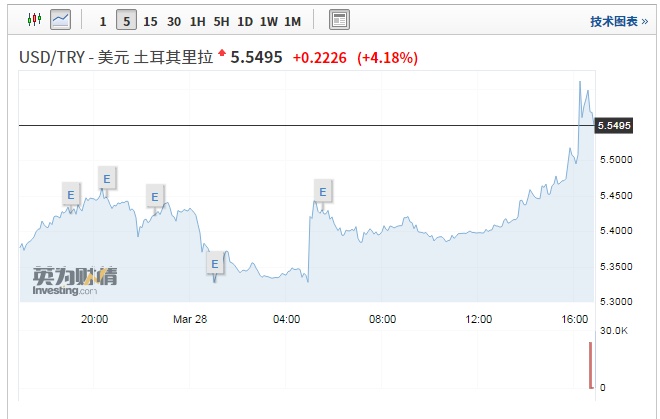Screen dimensions: 660x419
Task: Open the news panel icon in toolbar
Action: click(x=339, y=20)
